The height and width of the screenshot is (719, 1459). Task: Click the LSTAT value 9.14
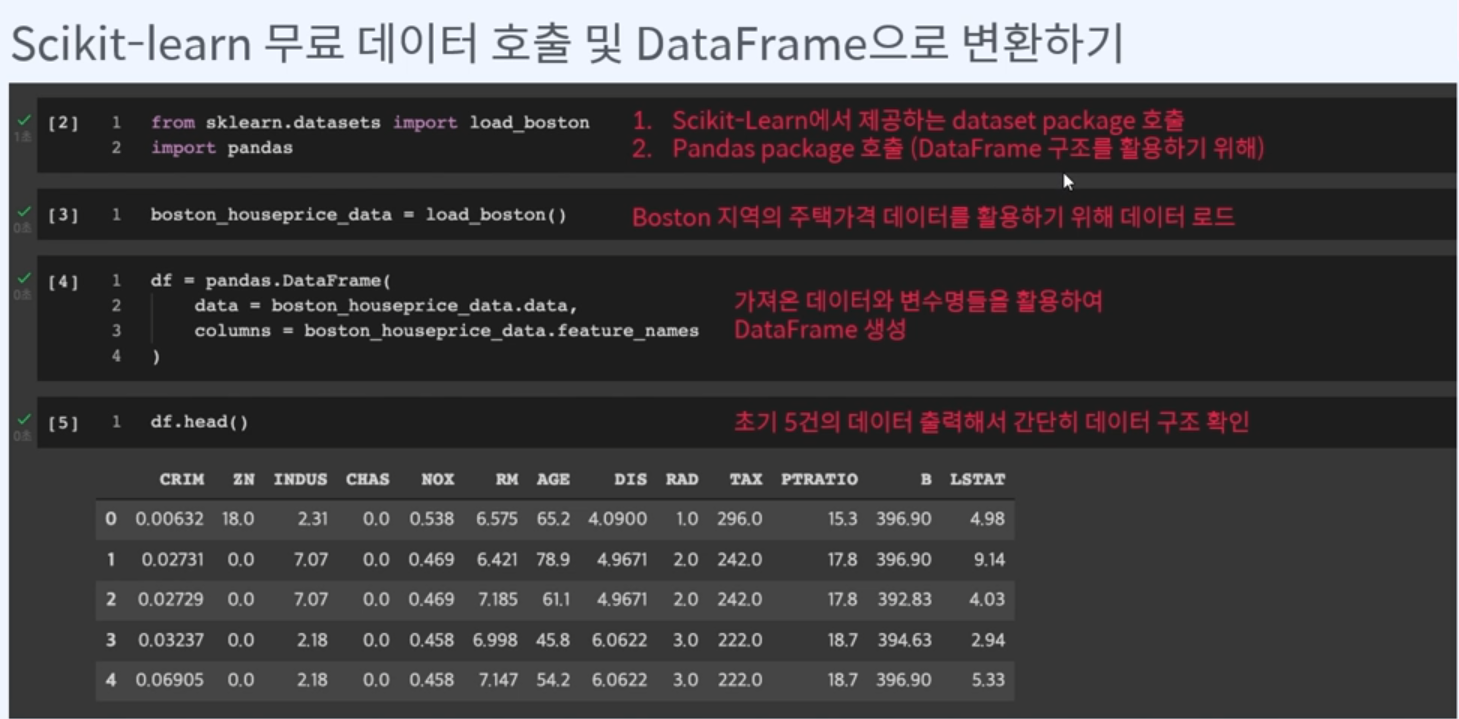click(x=990, y=559)
